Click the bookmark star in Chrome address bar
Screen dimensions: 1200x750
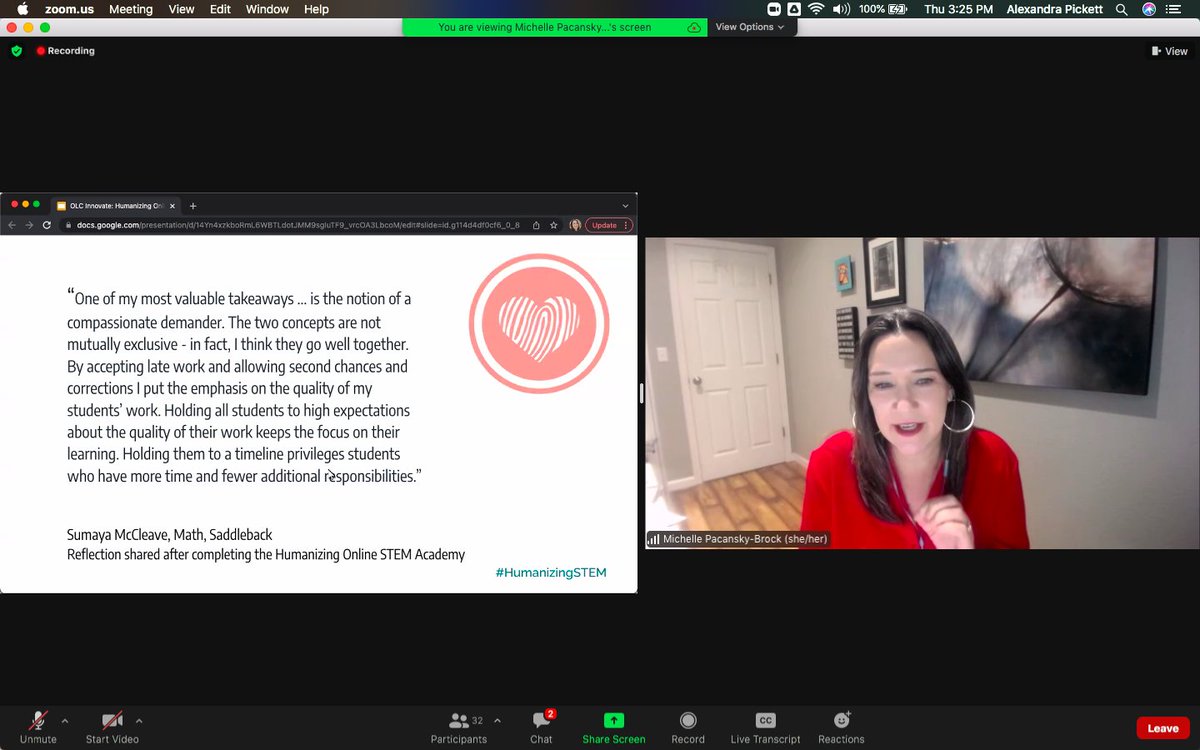coord(553,225)
